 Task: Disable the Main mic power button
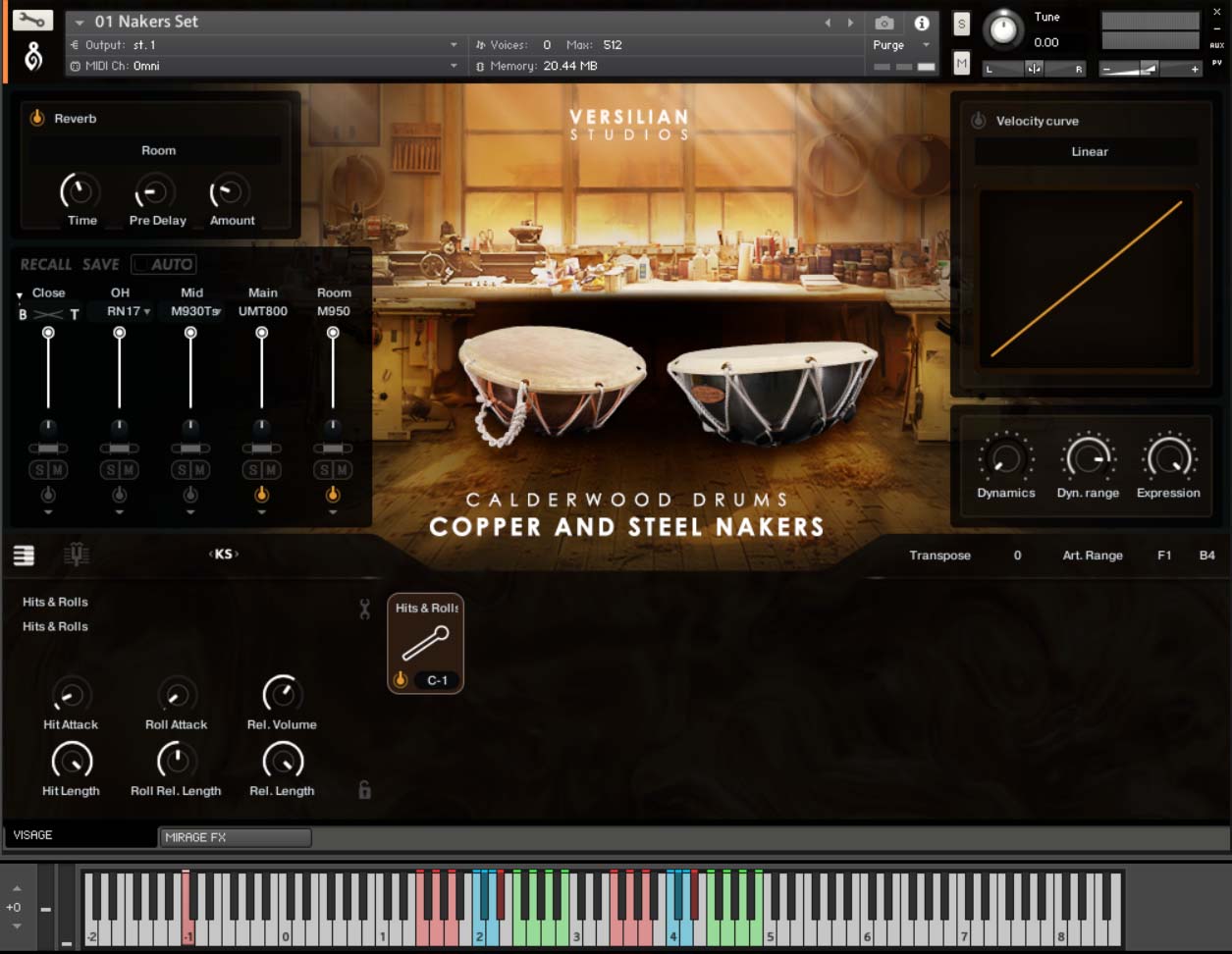[261, 495]
